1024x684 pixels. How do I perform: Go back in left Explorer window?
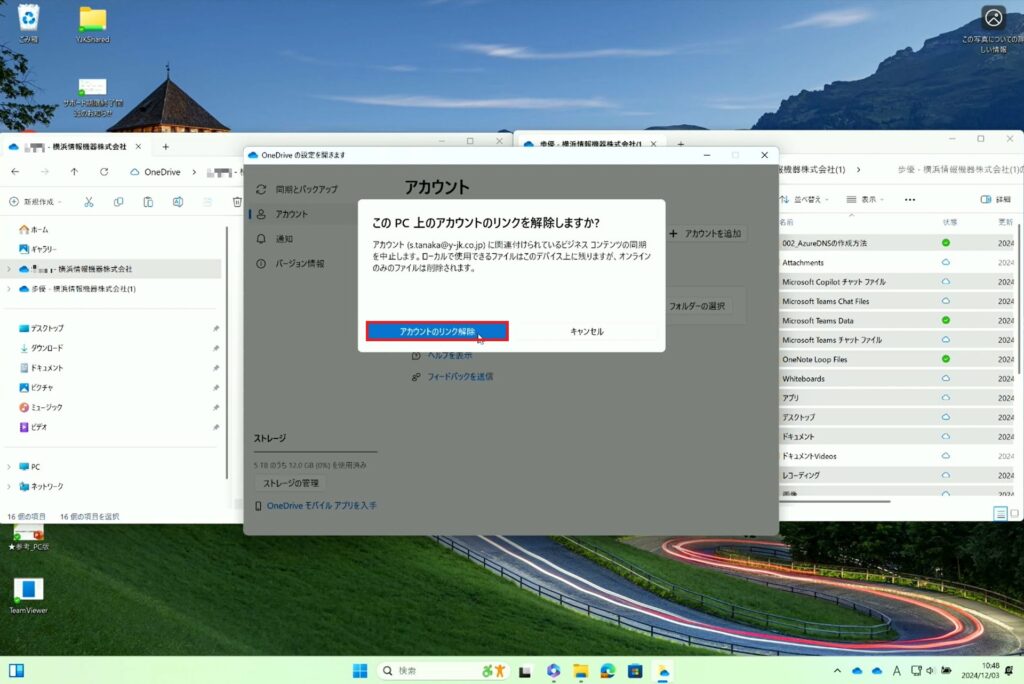15,172
